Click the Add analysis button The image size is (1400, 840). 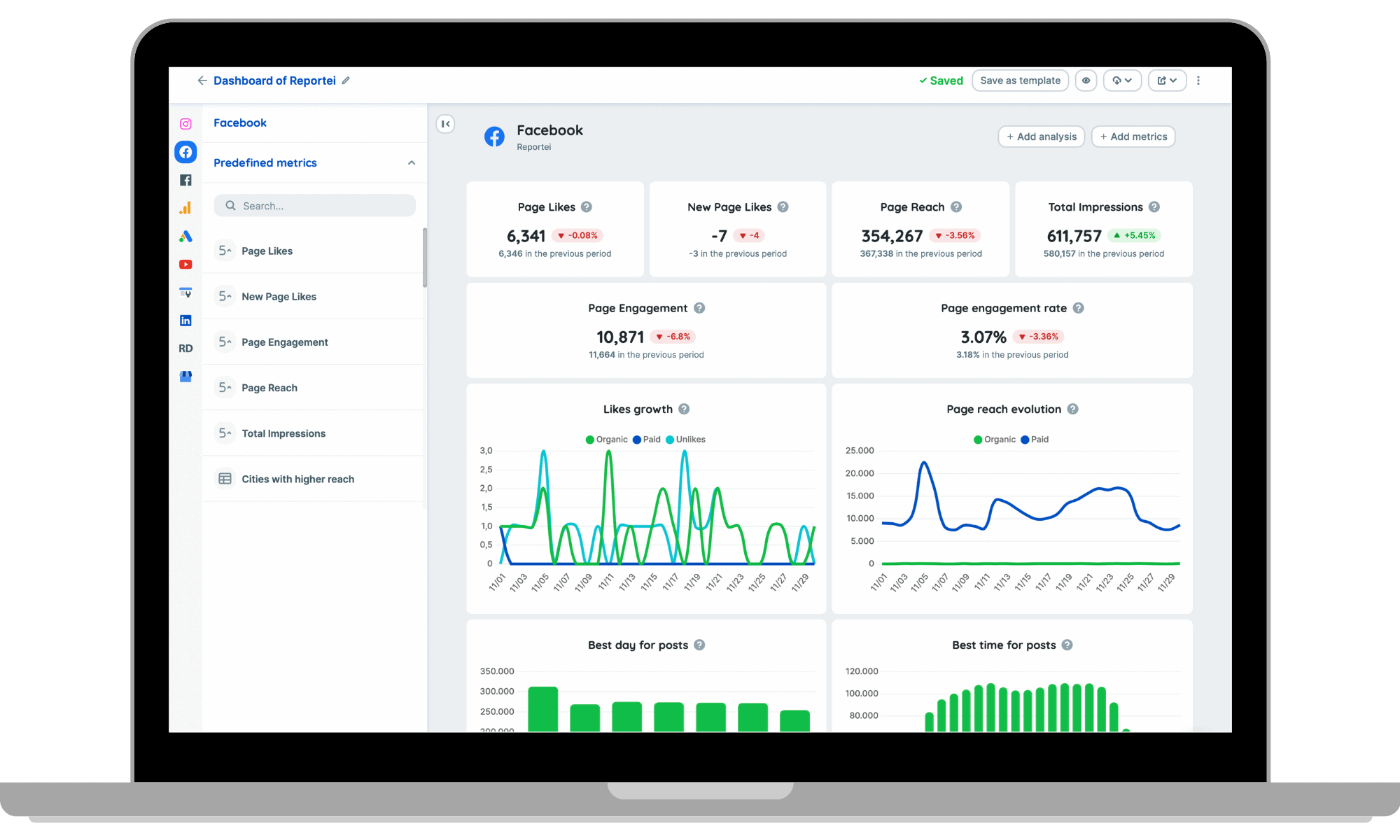[x=1040, y=137]
